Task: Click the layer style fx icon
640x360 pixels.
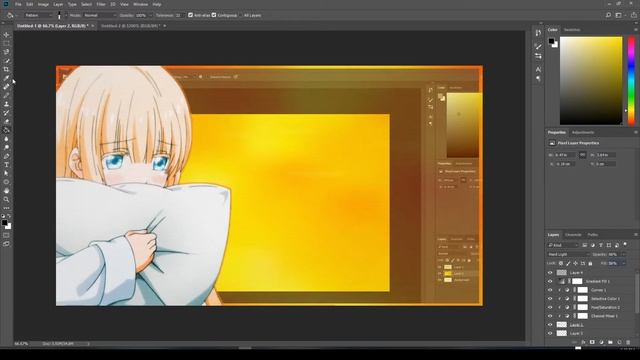Action: pos(583,342)
